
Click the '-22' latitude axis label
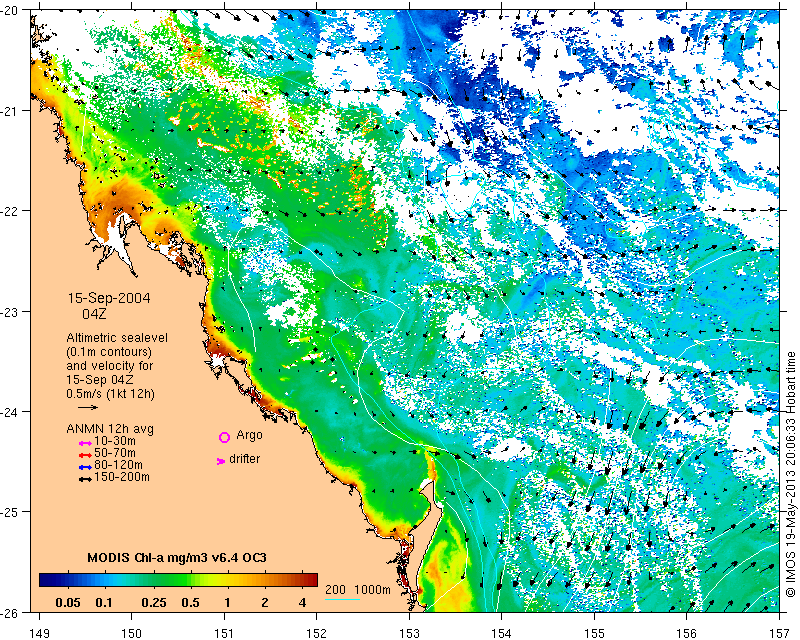[10, 210]
